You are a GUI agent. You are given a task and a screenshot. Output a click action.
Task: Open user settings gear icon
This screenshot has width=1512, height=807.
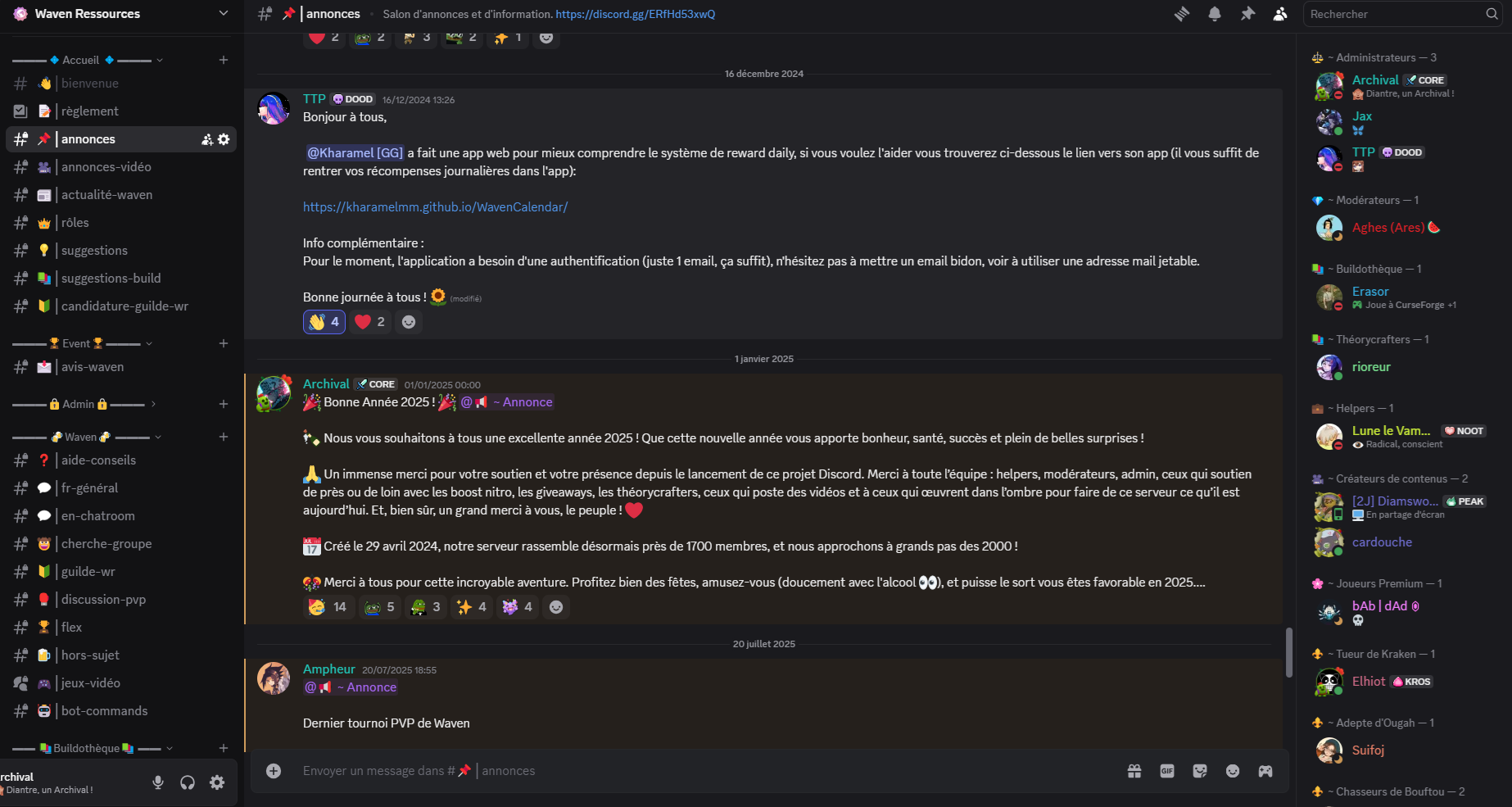[x=217, y=782]
